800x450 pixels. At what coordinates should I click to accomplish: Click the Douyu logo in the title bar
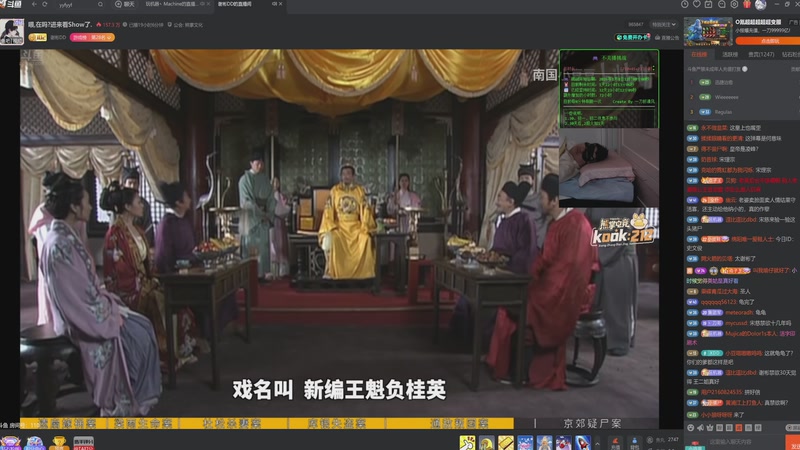11,4
